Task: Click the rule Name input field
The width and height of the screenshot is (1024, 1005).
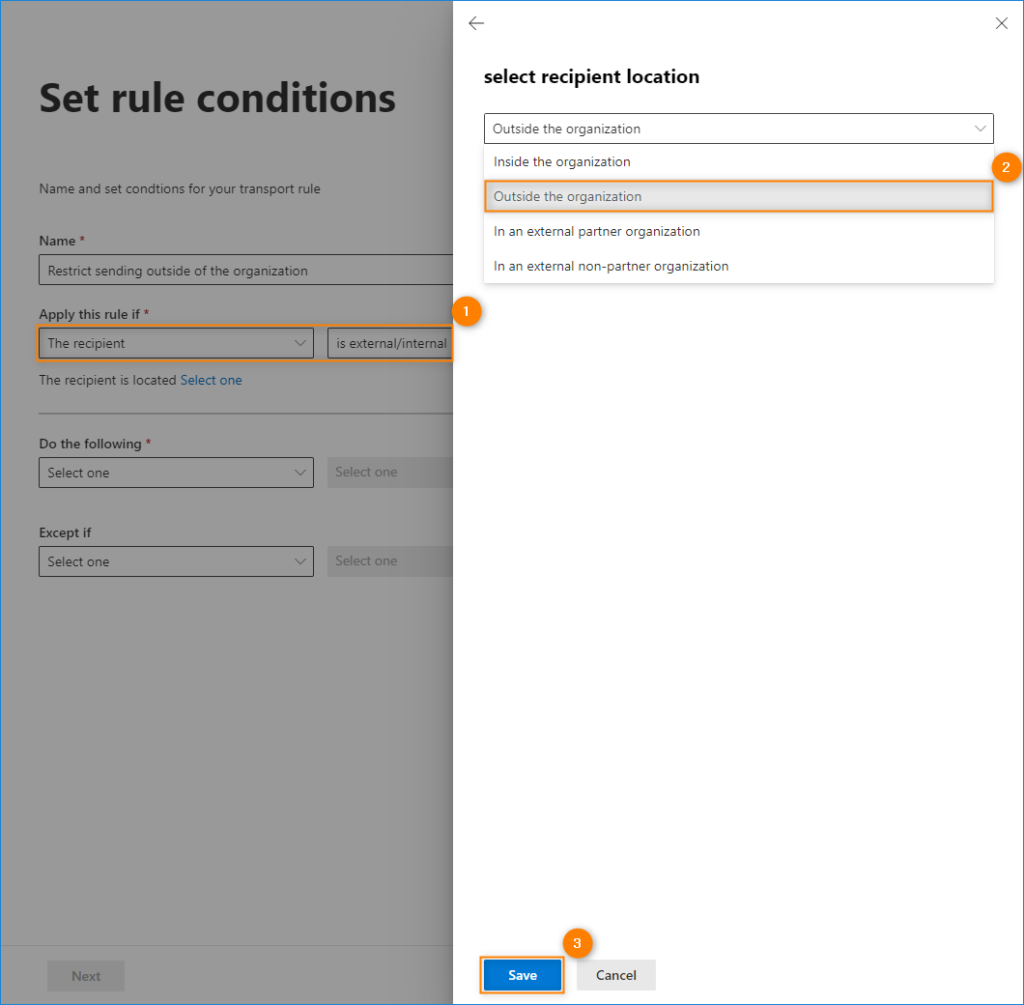Action: (246, 270)
